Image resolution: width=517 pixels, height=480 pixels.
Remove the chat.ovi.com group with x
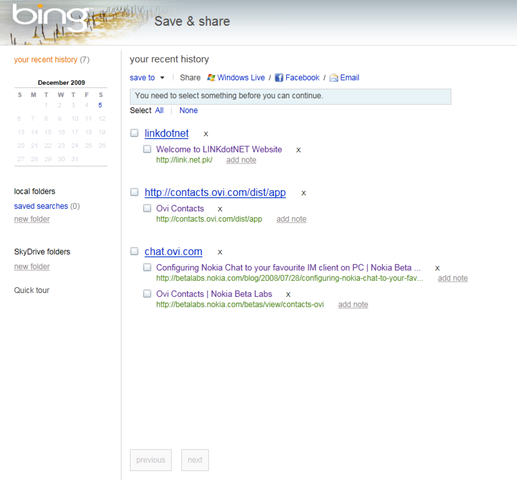[x=220, y=252]
